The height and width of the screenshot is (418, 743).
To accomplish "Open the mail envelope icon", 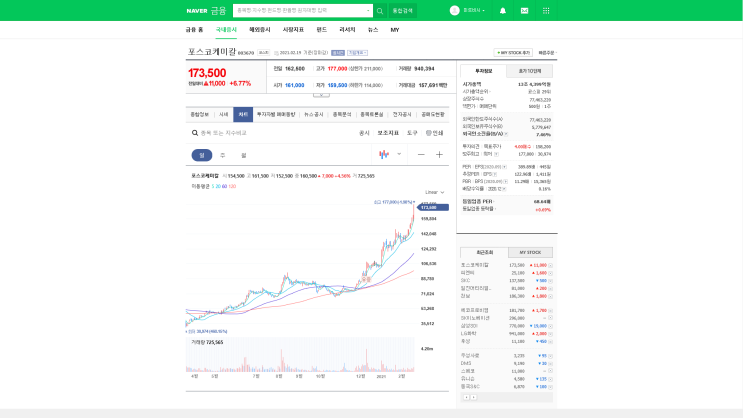I will (x=524, y=10).
